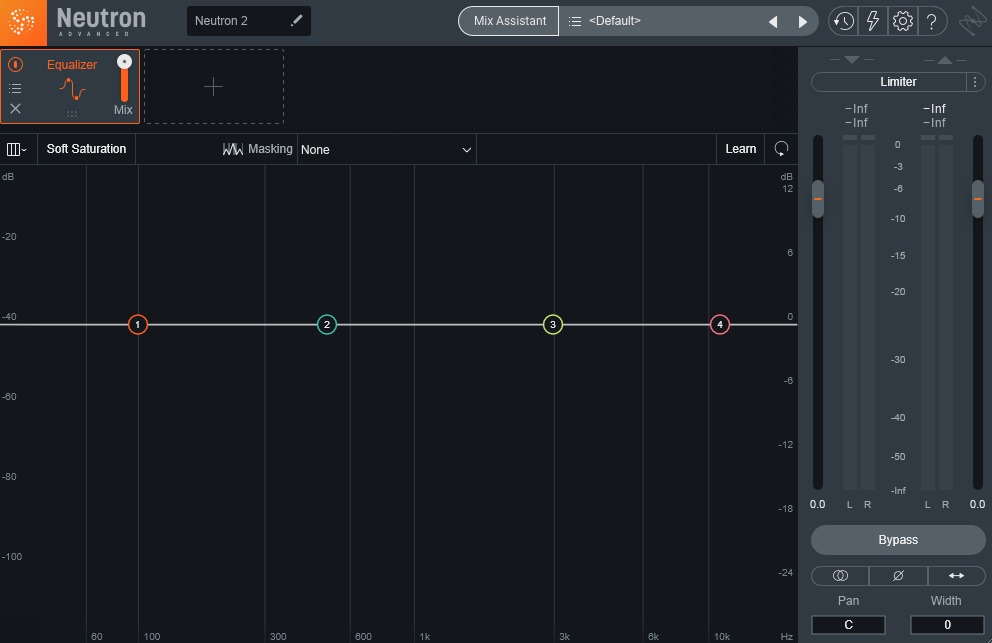The height and width of the screenshot is (643, 992).
Task: Bypass the entire plugin
Action: (897, 540)
